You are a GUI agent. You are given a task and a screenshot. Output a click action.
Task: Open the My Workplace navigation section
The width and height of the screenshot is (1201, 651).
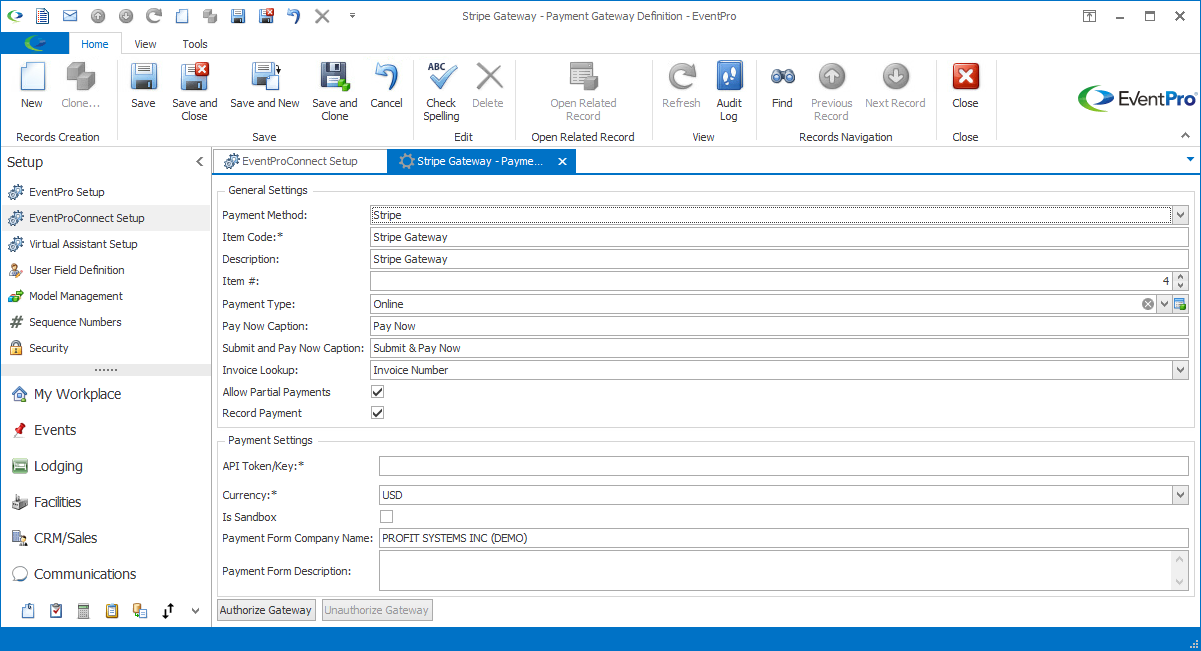pos(106,394)
